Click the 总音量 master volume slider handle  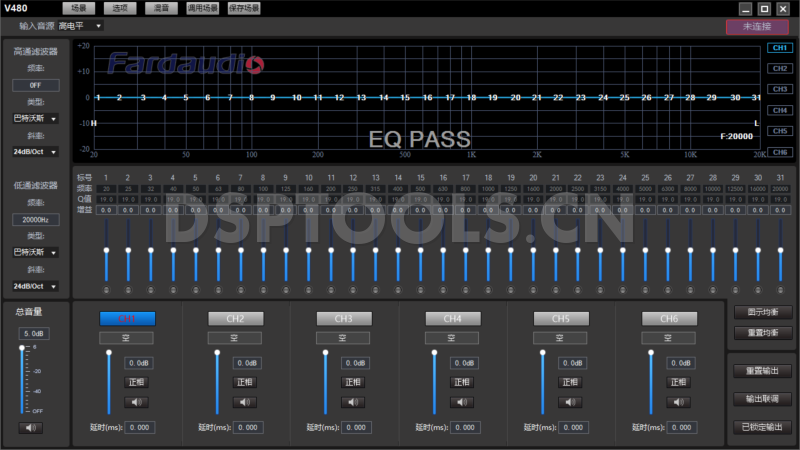[x=21, y=348]
